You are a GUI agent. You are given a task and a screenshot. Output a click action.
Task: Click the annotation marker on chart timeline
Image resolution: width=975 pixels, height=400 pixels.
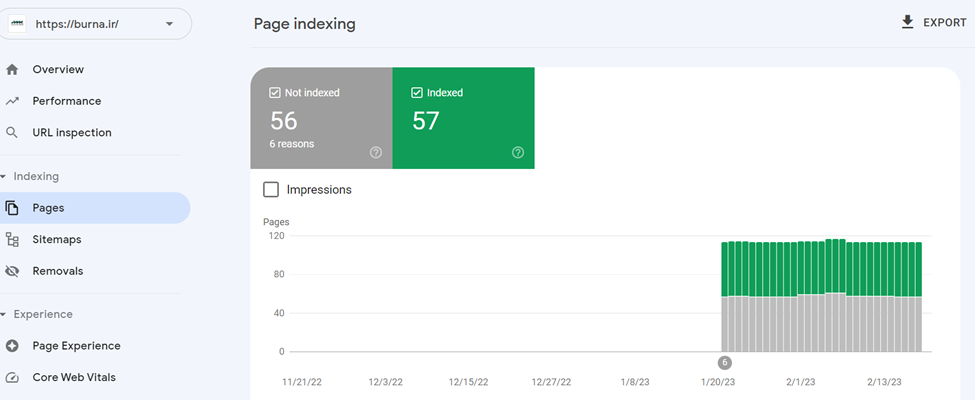click(x=725, y=363)
